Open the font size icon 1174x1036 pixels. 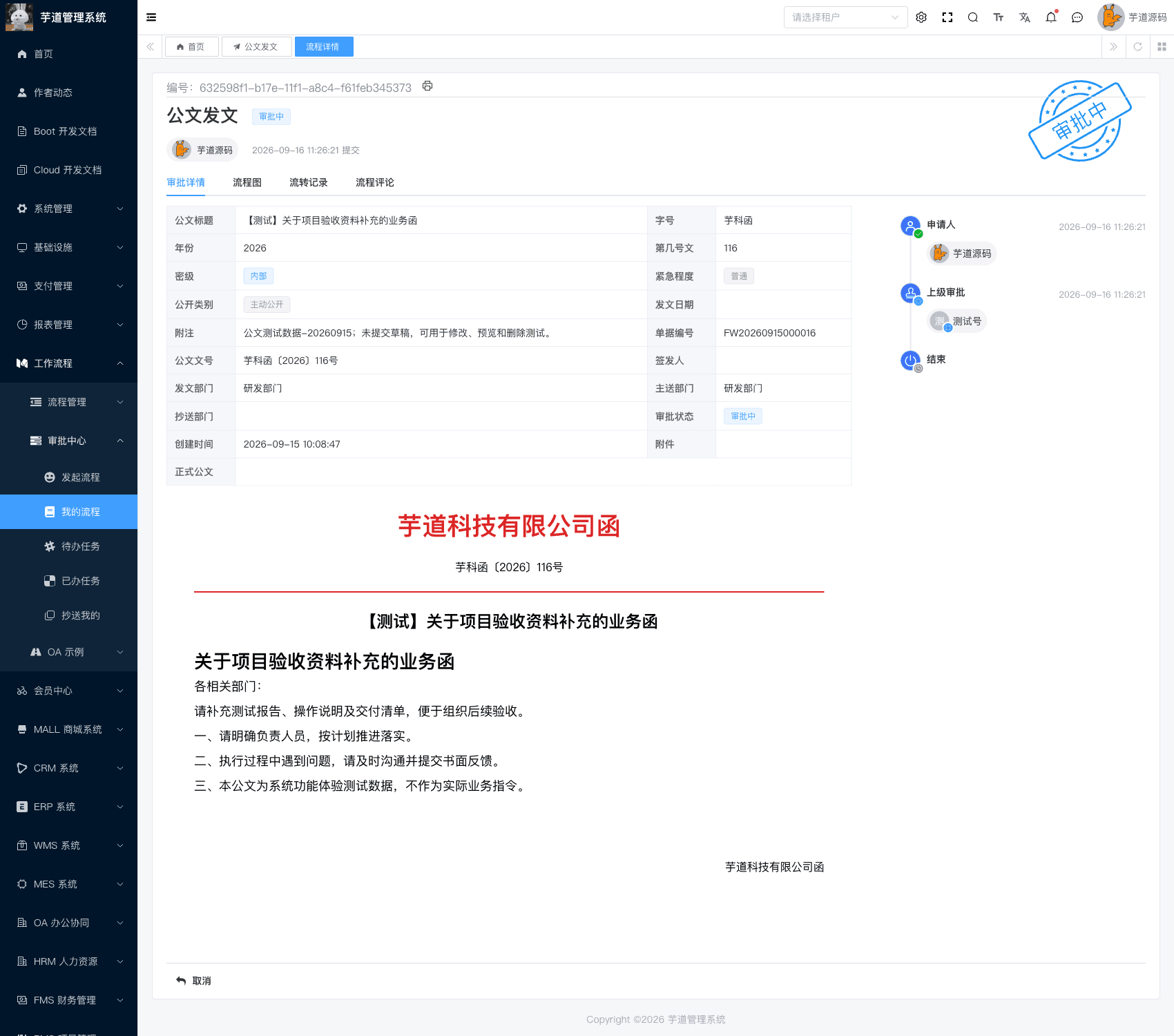coord(999,17)
